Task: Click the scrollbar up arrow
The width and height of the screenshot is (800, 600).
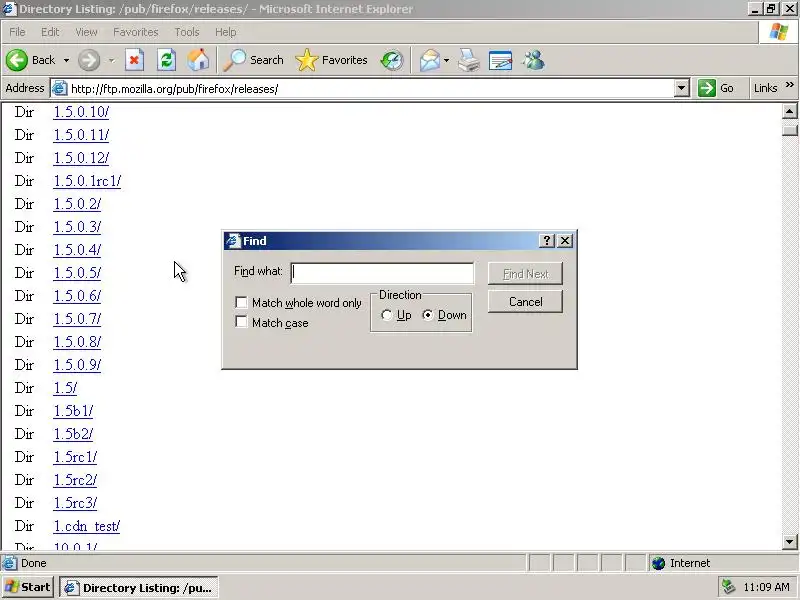Action: click(x=789, y=111)
